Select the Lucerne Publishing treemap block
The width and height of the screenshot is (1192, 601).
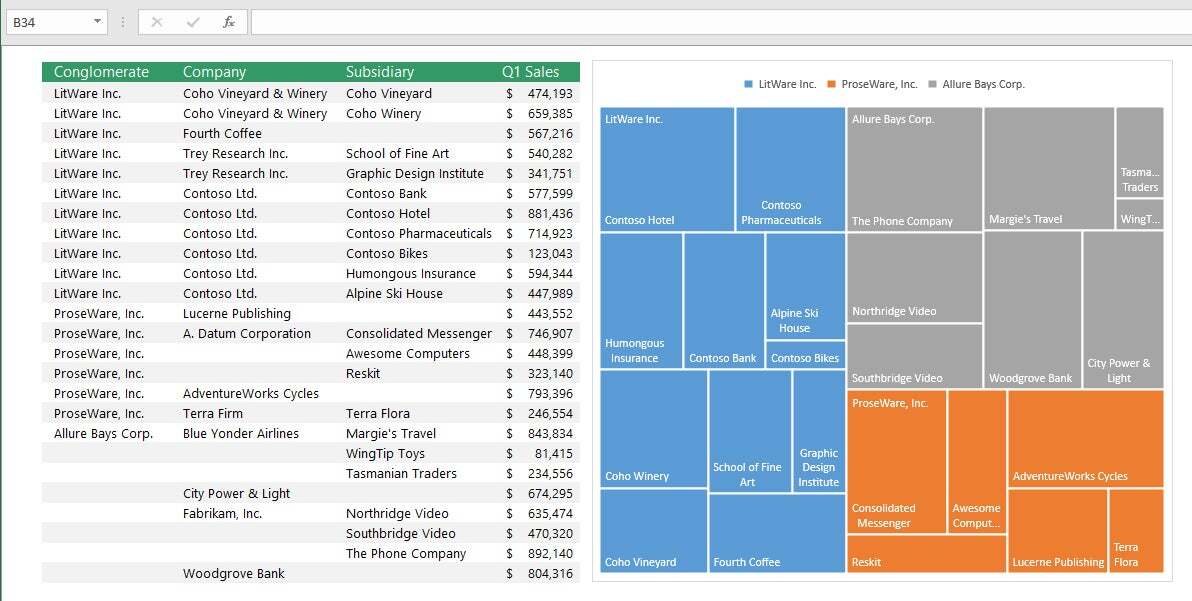1057,530
